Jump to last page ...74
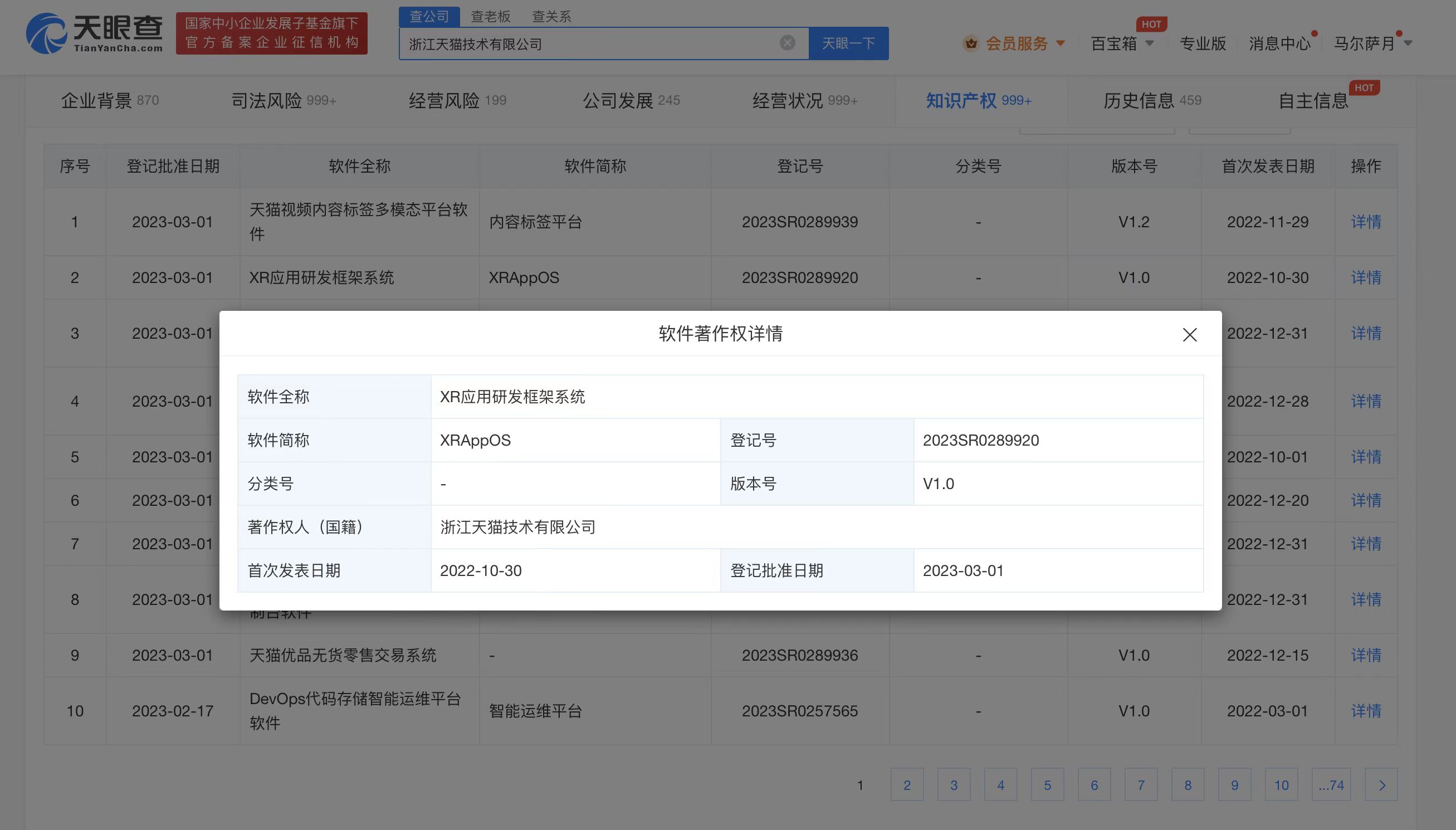The image size is (1456, 830). click(1331, 785)
